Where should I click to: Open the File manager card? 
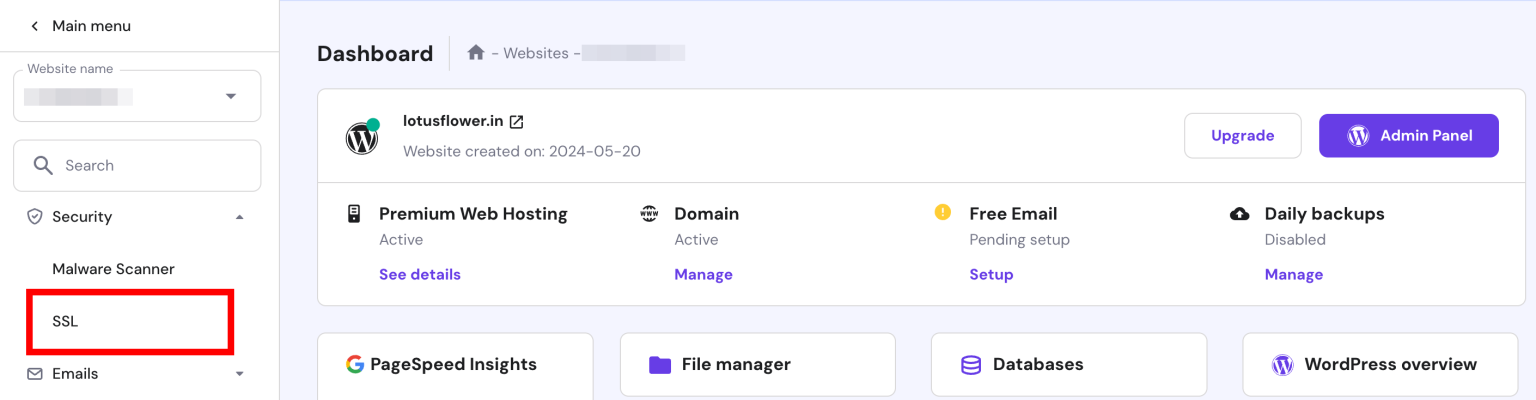tap(757, 365)
